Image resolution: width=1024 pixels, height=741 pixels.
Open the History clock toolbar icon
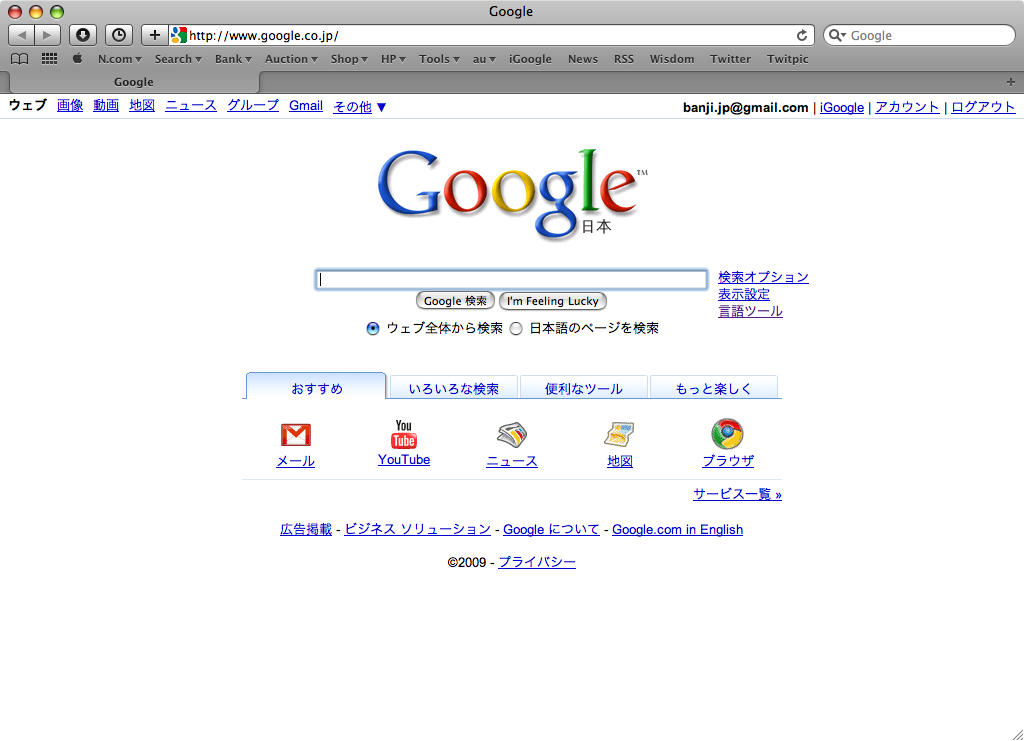[x=119, y=35]
